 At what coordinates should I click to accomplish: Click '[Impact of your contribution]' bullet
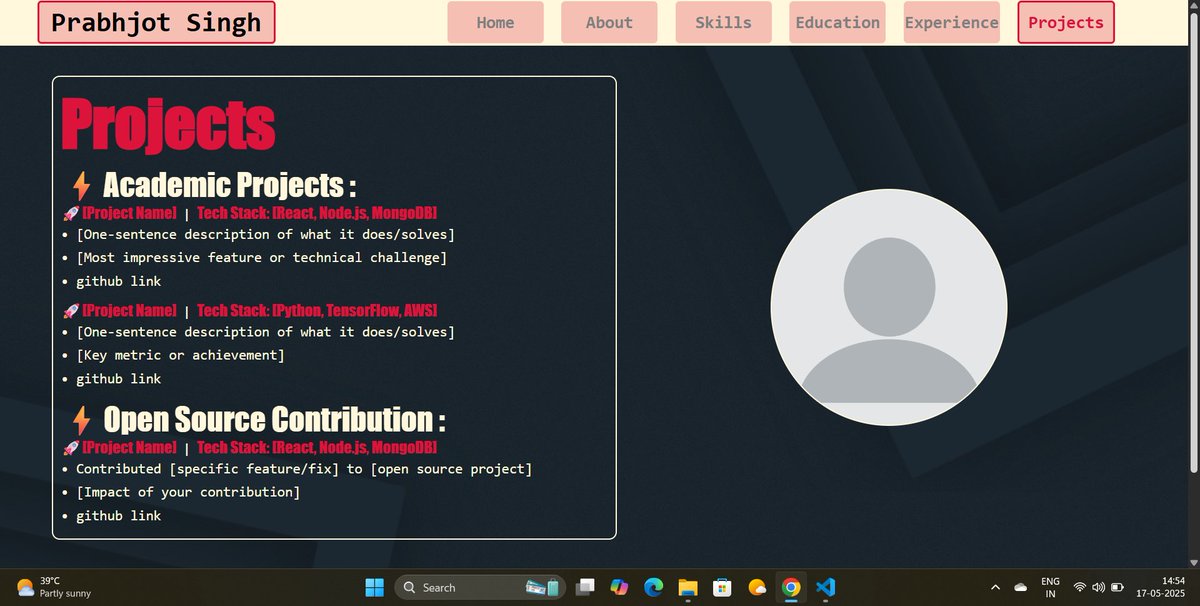click(188, 492)
